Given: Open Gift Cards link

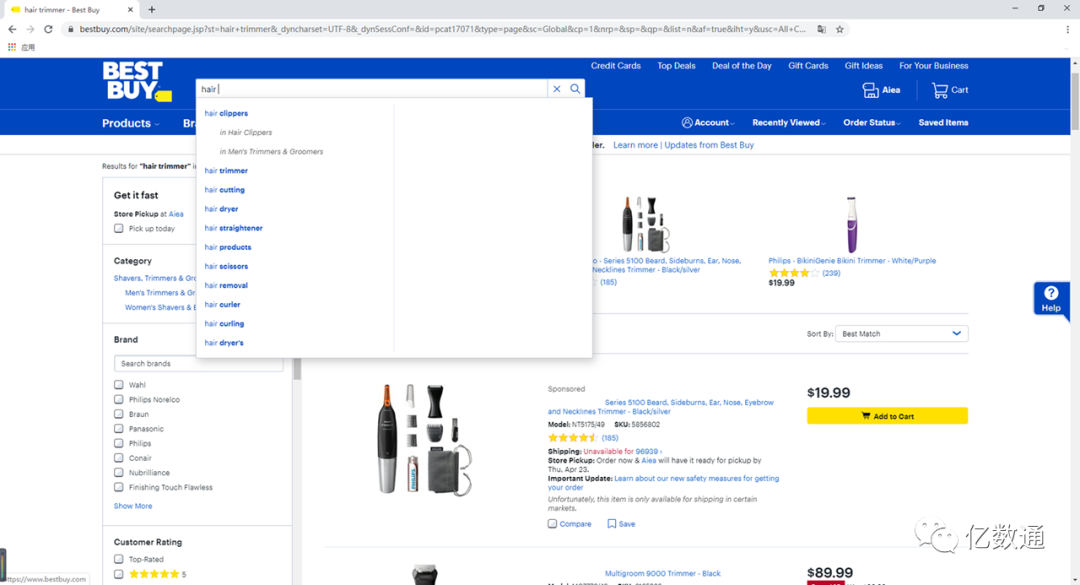Looking at the screenshot, I should click(x=808, y=66).
